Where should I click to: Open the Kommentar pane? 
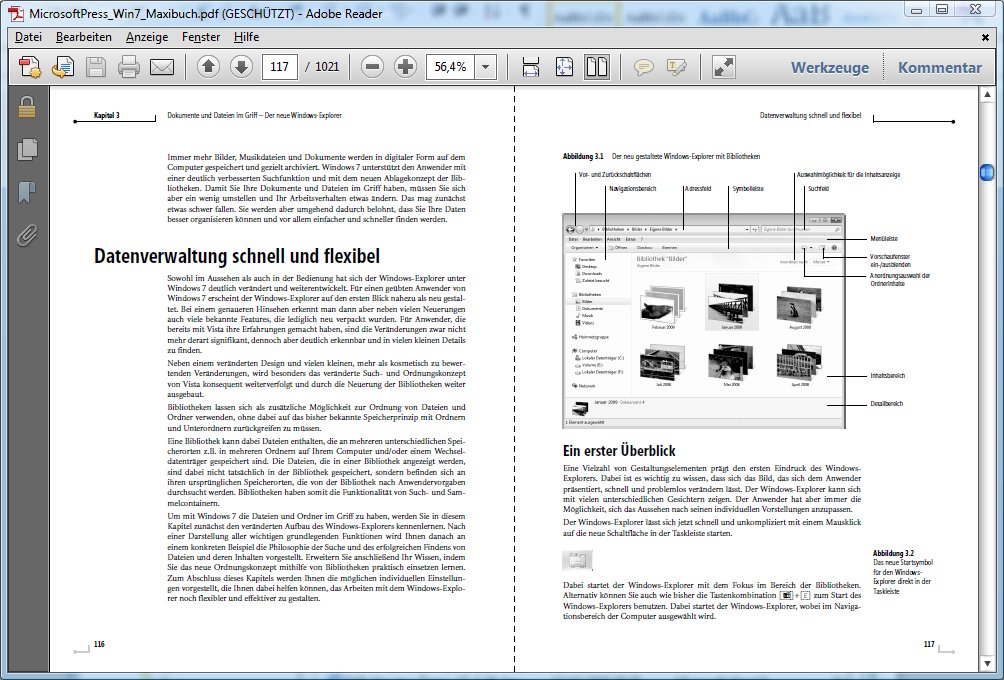coord(939,68)
